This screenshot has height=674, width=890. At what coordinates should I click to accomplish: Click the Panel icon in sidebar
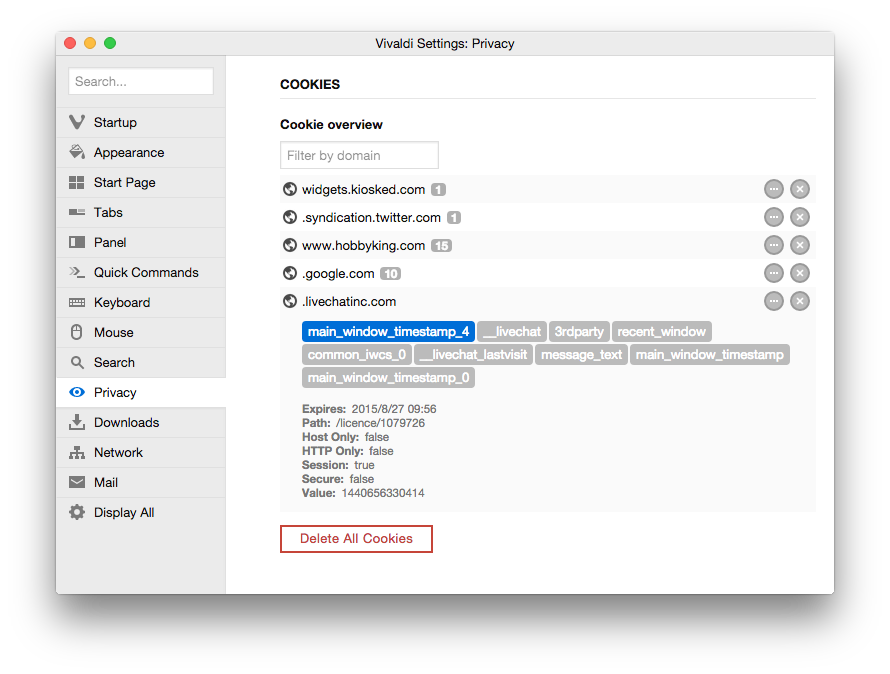[x=77, y=242]
